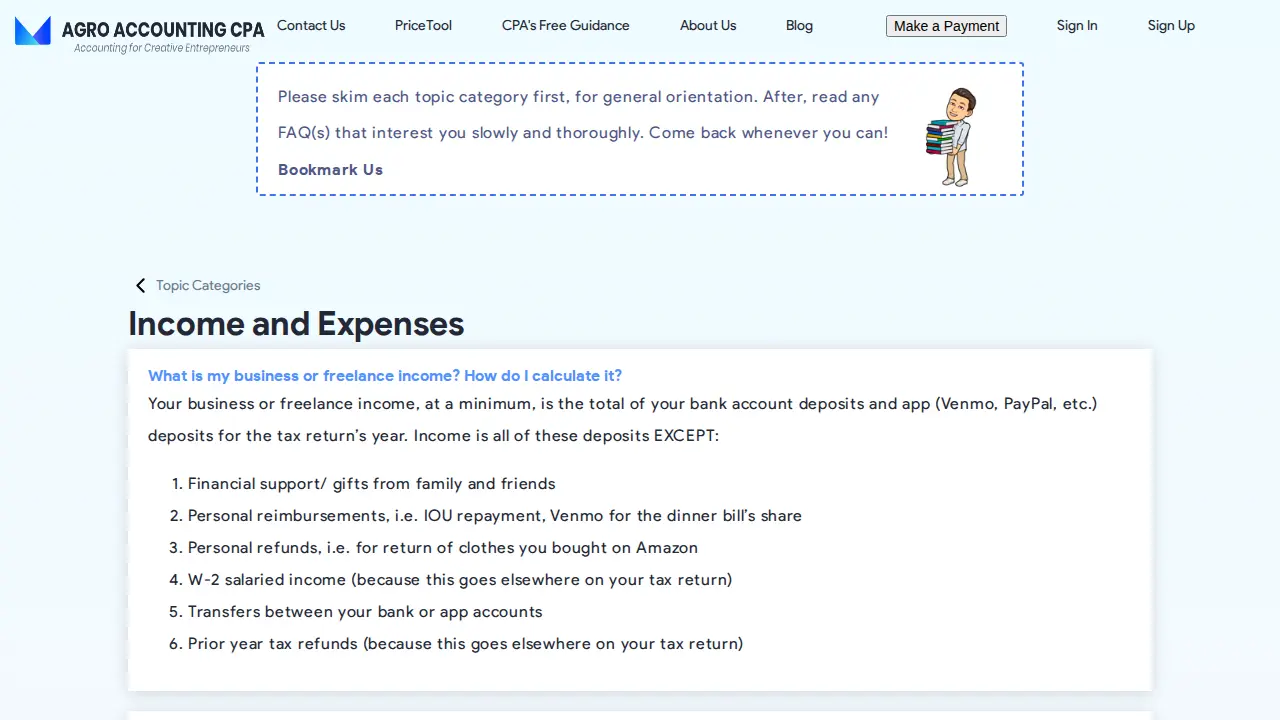Click the Accounting for Creative Entrepreneurs tagline

point(162,48)
